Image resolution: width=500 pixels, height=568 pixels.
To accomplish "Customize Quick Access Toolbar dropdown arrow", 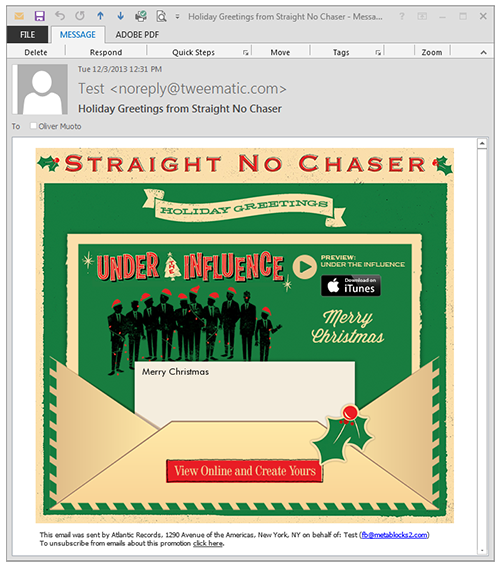I will point(177,16).
